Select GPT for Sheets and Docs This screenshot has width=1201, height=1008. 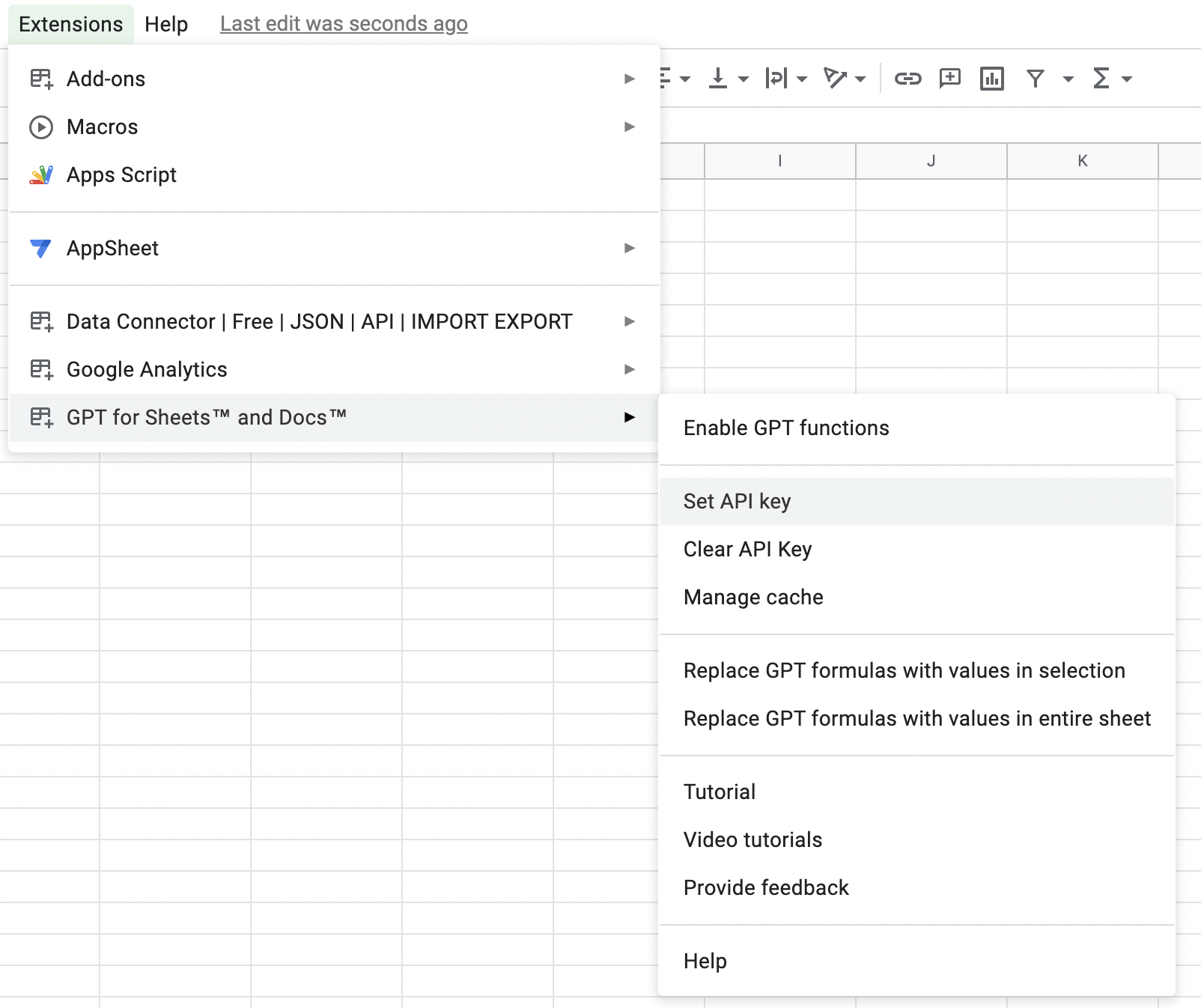tap(335, 417)
